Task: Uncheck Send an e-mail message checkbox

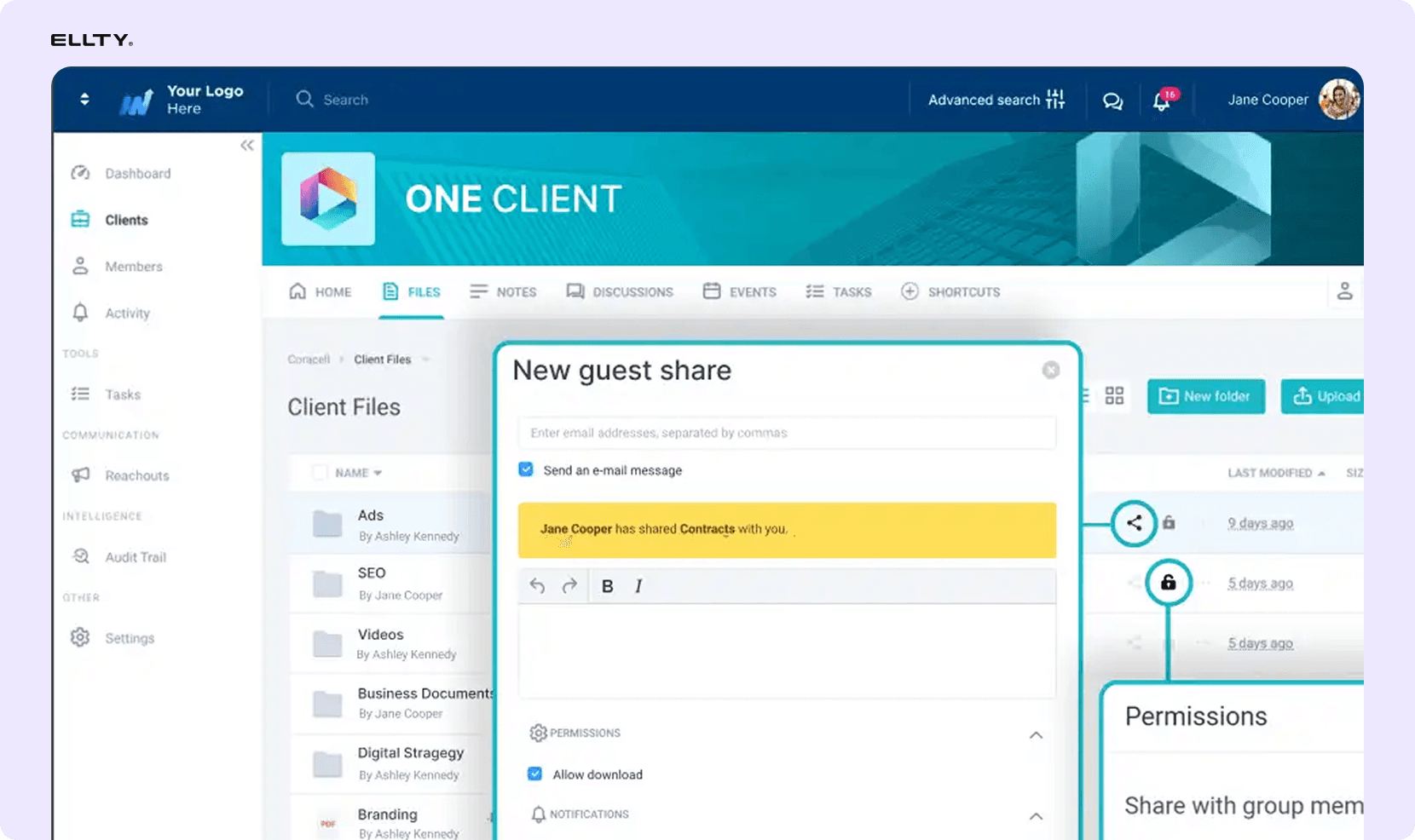Action: pos(526,469)
